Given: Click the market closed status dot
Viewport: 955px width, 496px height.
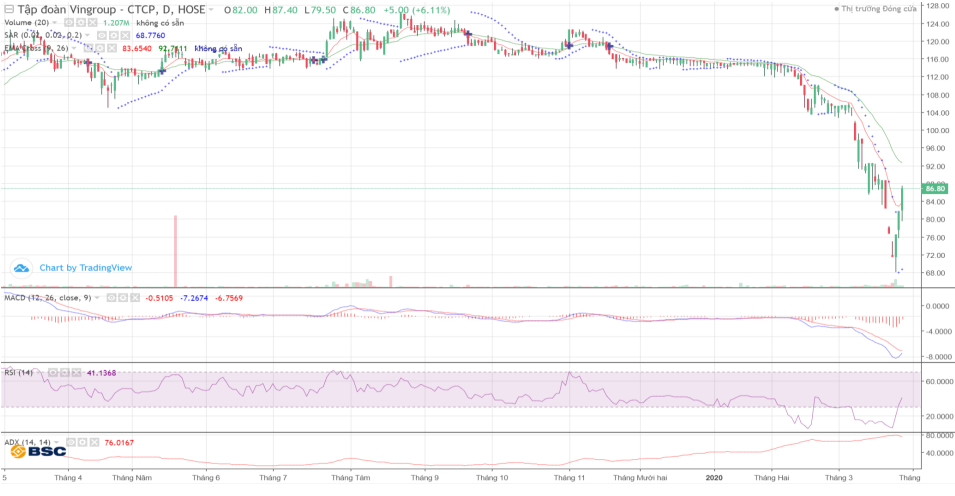Looking at the screenshot, I should pyautogui.click(x=836, y=9).
